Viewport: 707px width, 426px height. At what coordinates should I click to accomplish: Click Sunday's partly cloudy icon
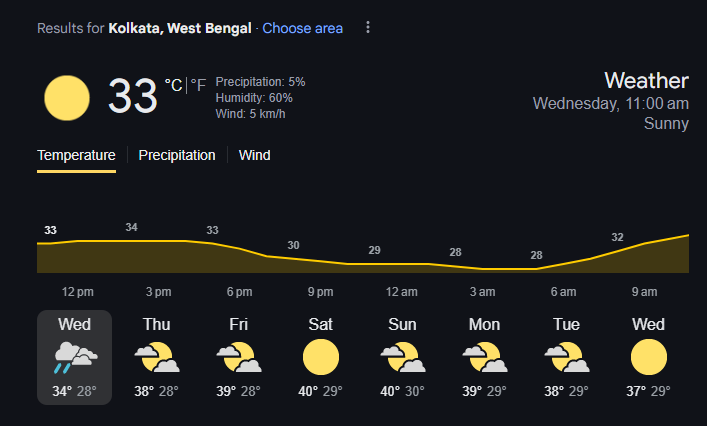pos(402,357)
